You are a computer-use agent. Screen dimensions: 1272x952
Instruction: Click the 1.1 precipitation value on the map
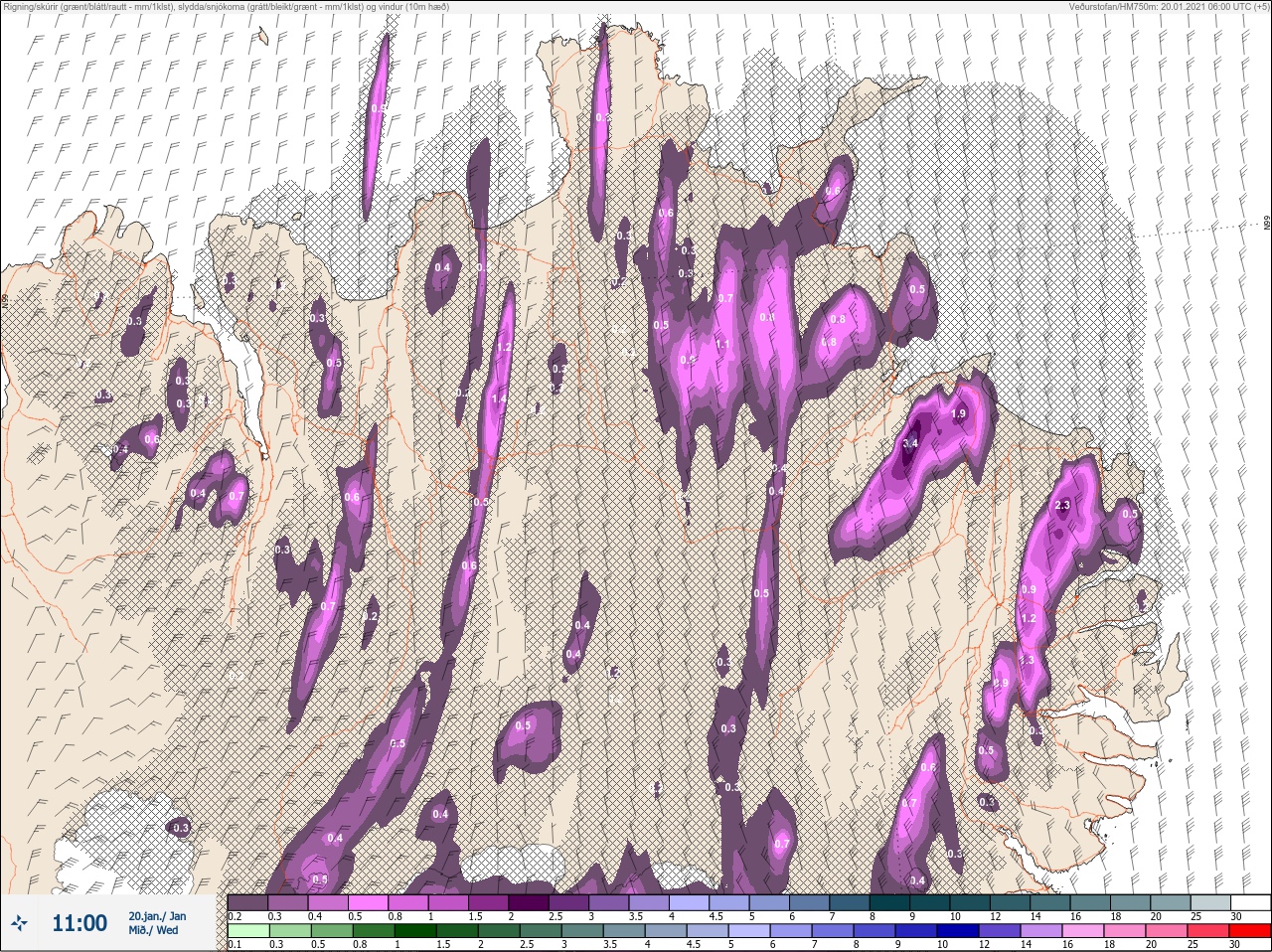point(723,345)
